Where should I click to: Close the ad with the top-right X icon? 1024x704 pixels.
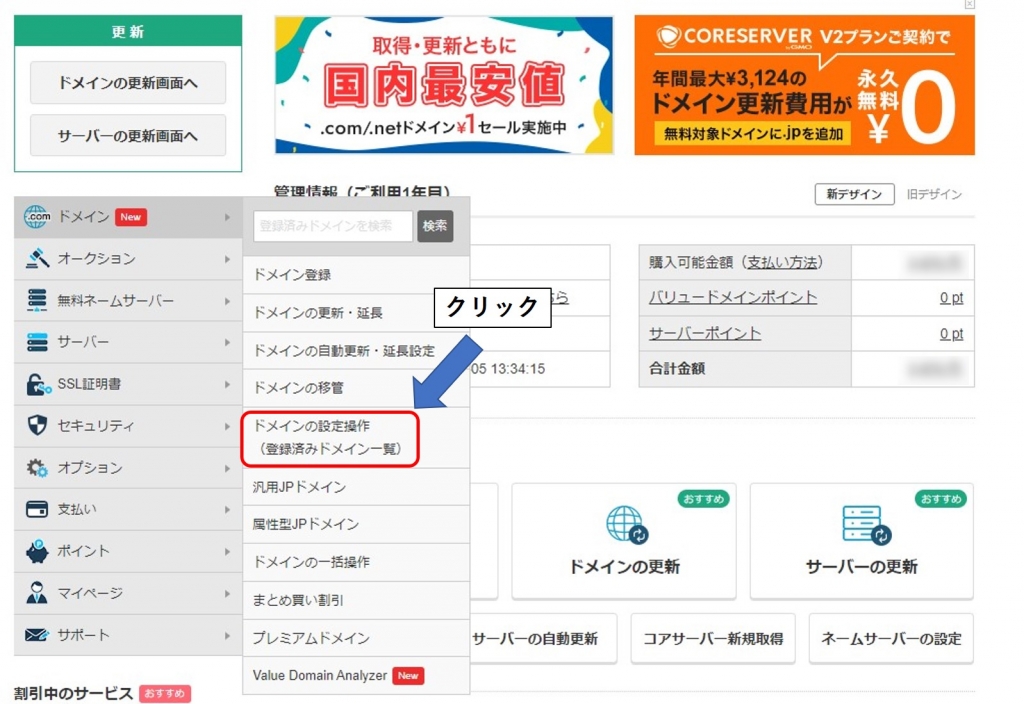click(970, 4)
